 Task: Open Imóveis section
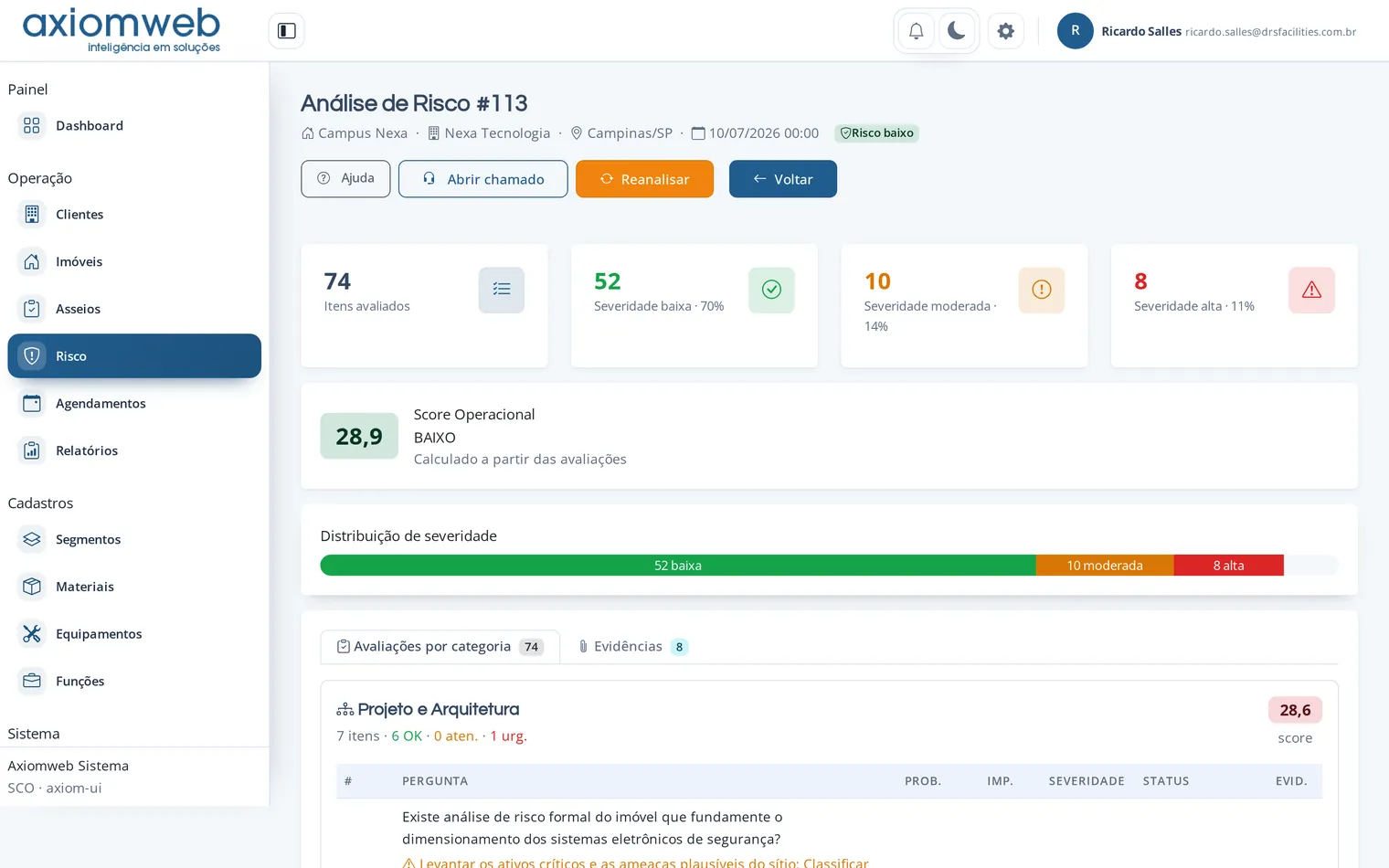click(x=134, y=262)
